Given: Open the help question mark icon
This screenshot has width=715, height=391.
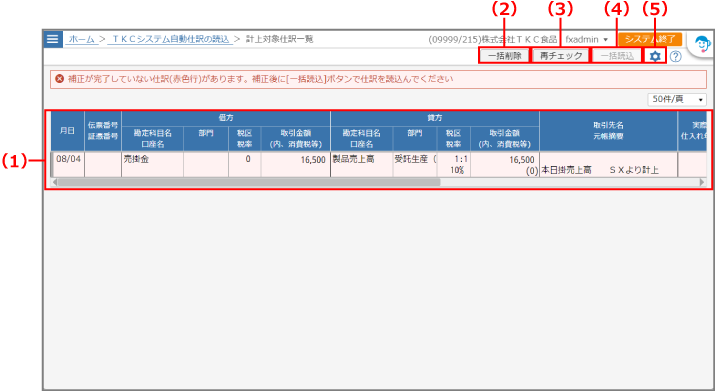Looking at the screenshot, I should tap(675, 56).
